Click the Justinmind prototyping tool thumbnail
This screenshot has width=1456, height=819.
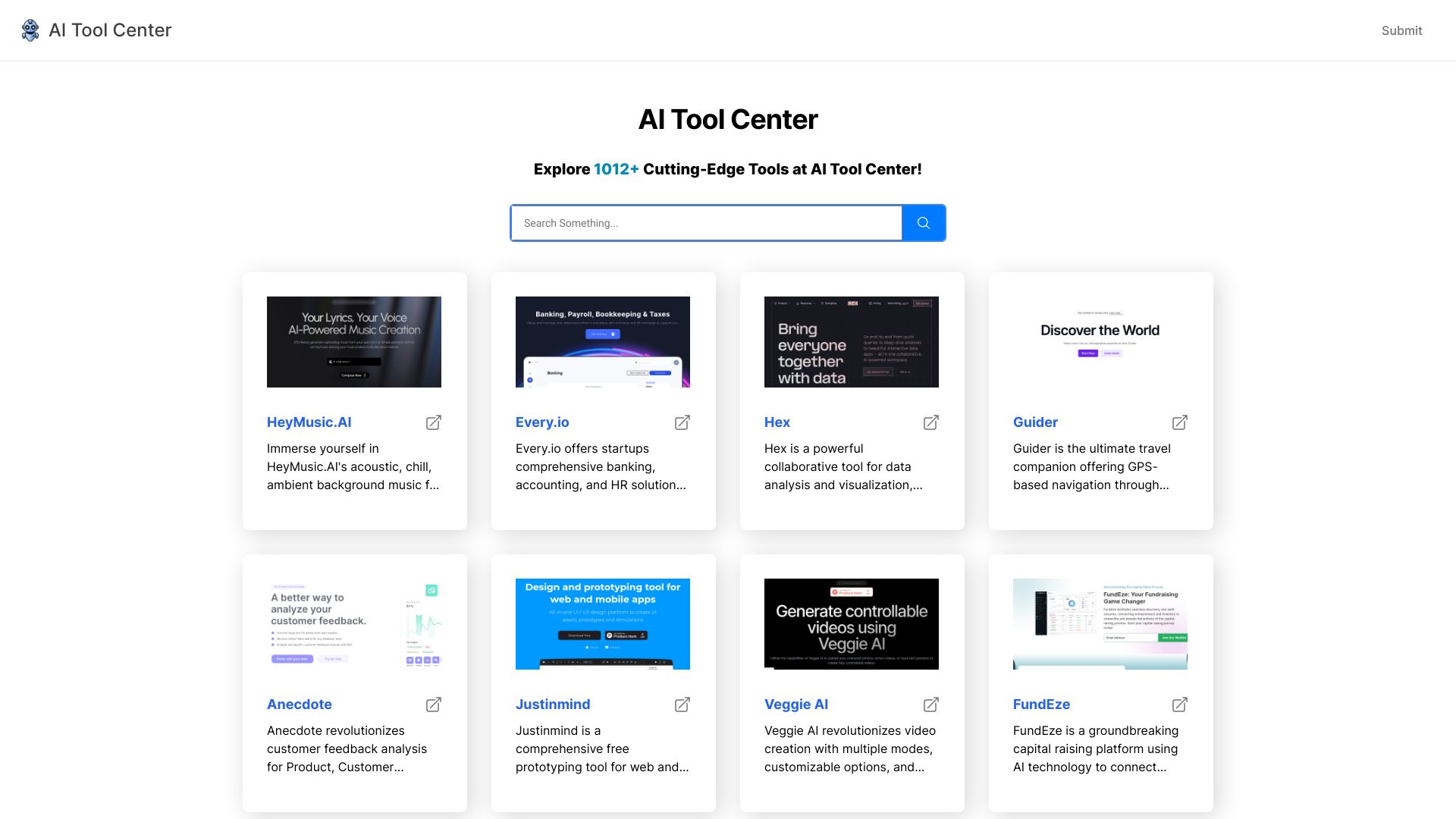[x=603, y=624]
